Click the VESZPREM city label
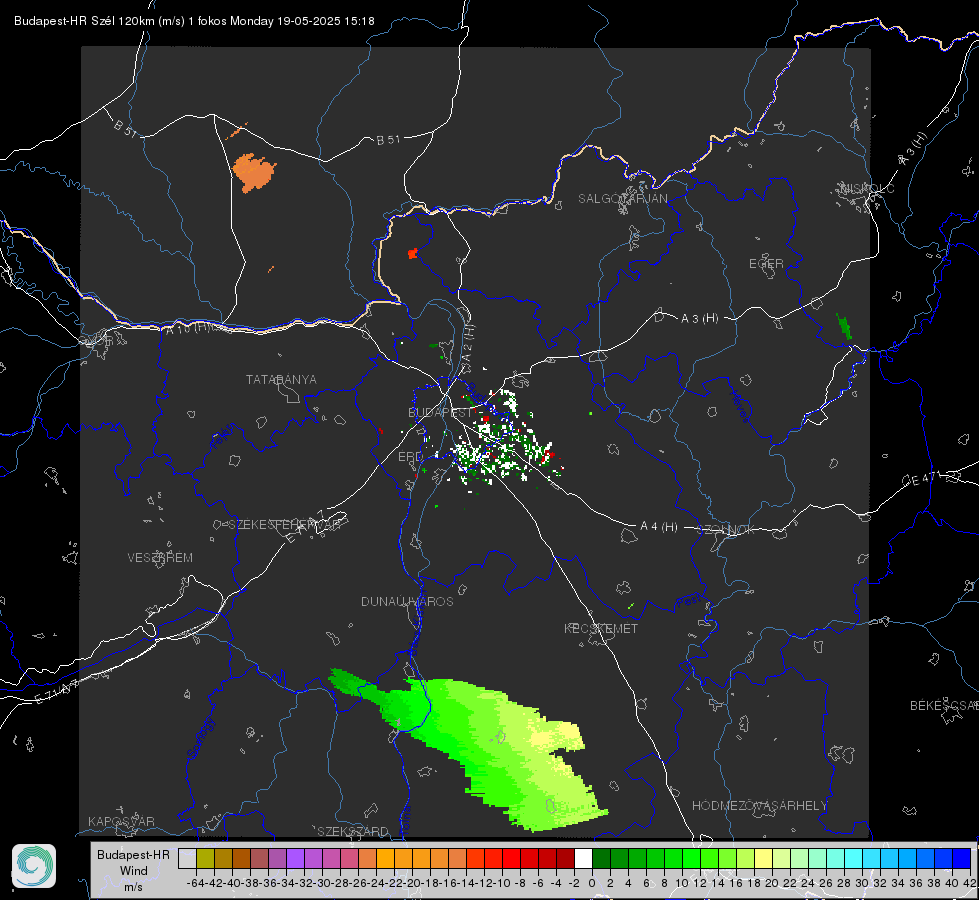Viewport: 979px width, 900px height. [x=160, y=558]
